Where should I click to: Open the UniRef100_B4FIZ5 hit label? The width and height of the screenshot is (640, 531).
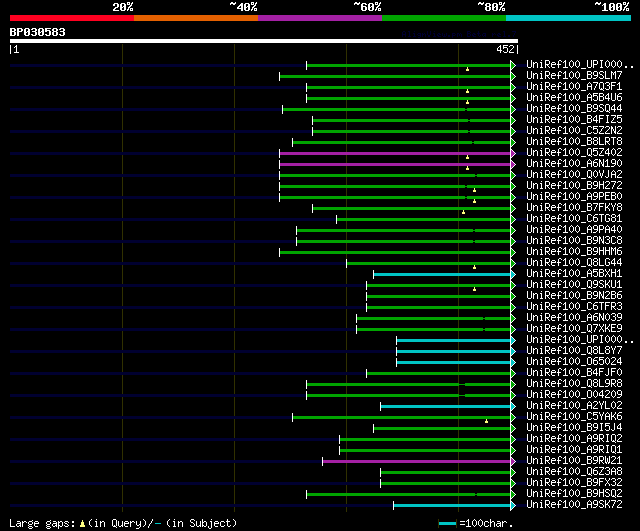point(574,120)
